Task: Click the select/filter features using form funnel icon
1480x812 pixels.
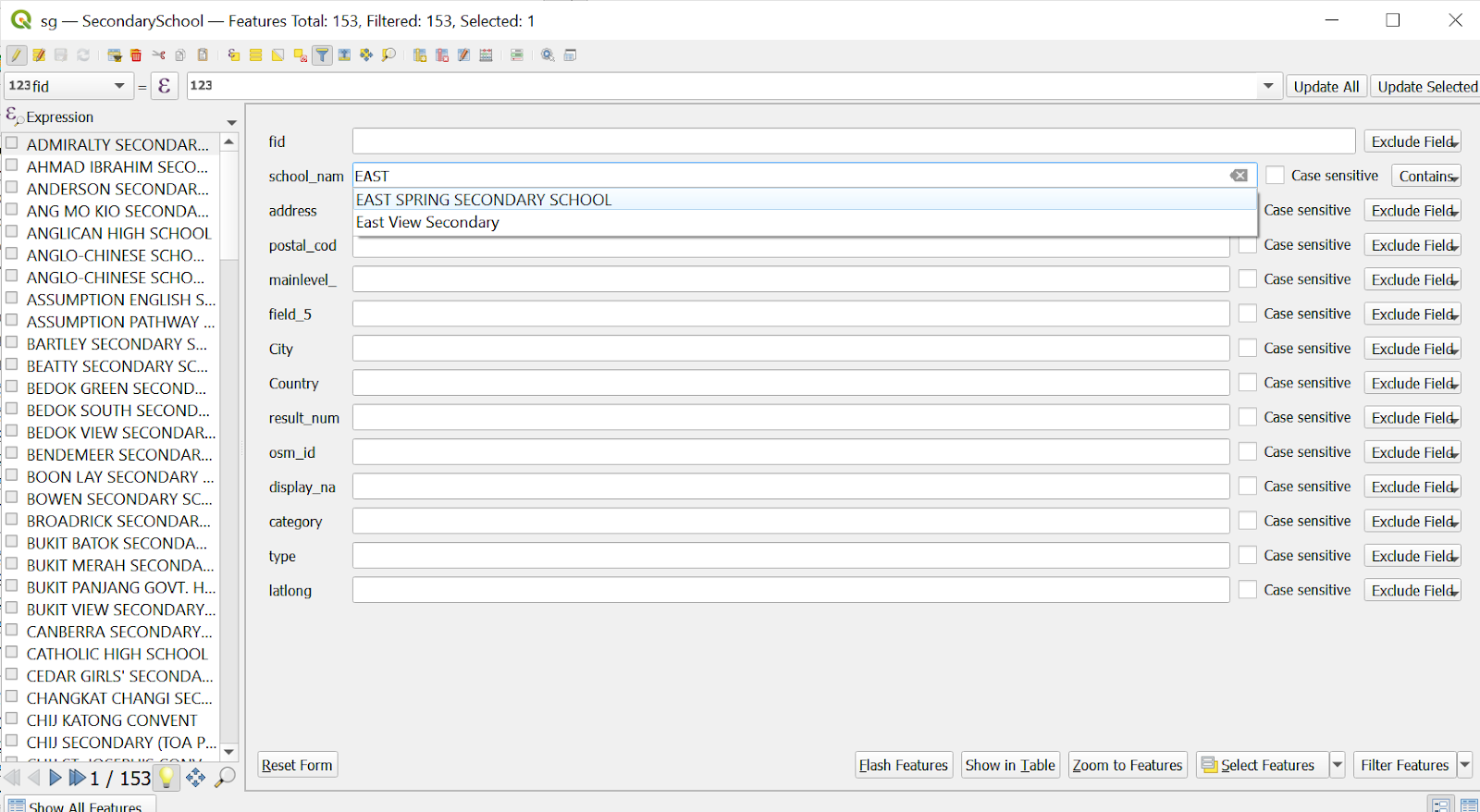Action: 322,55
